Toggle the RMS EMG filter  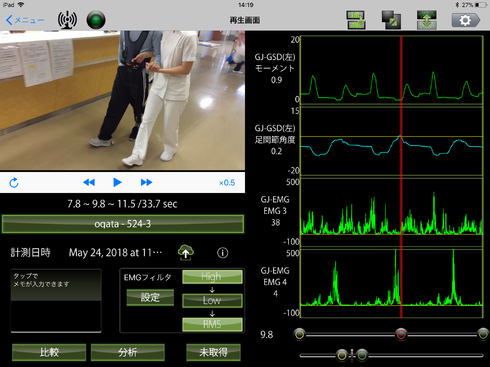tap(212, 324)
